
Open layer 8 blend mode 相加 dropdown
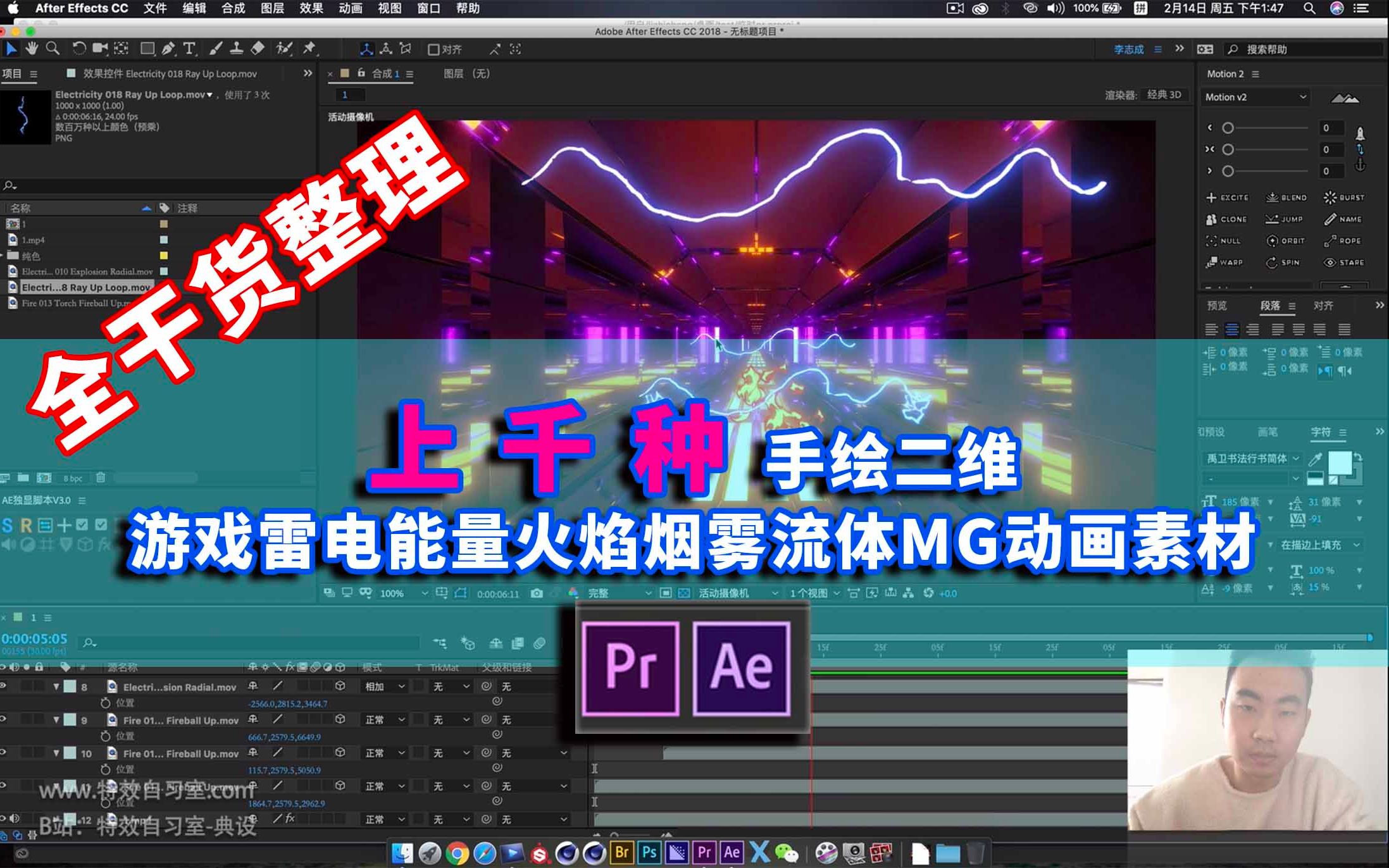pos(385,686)
